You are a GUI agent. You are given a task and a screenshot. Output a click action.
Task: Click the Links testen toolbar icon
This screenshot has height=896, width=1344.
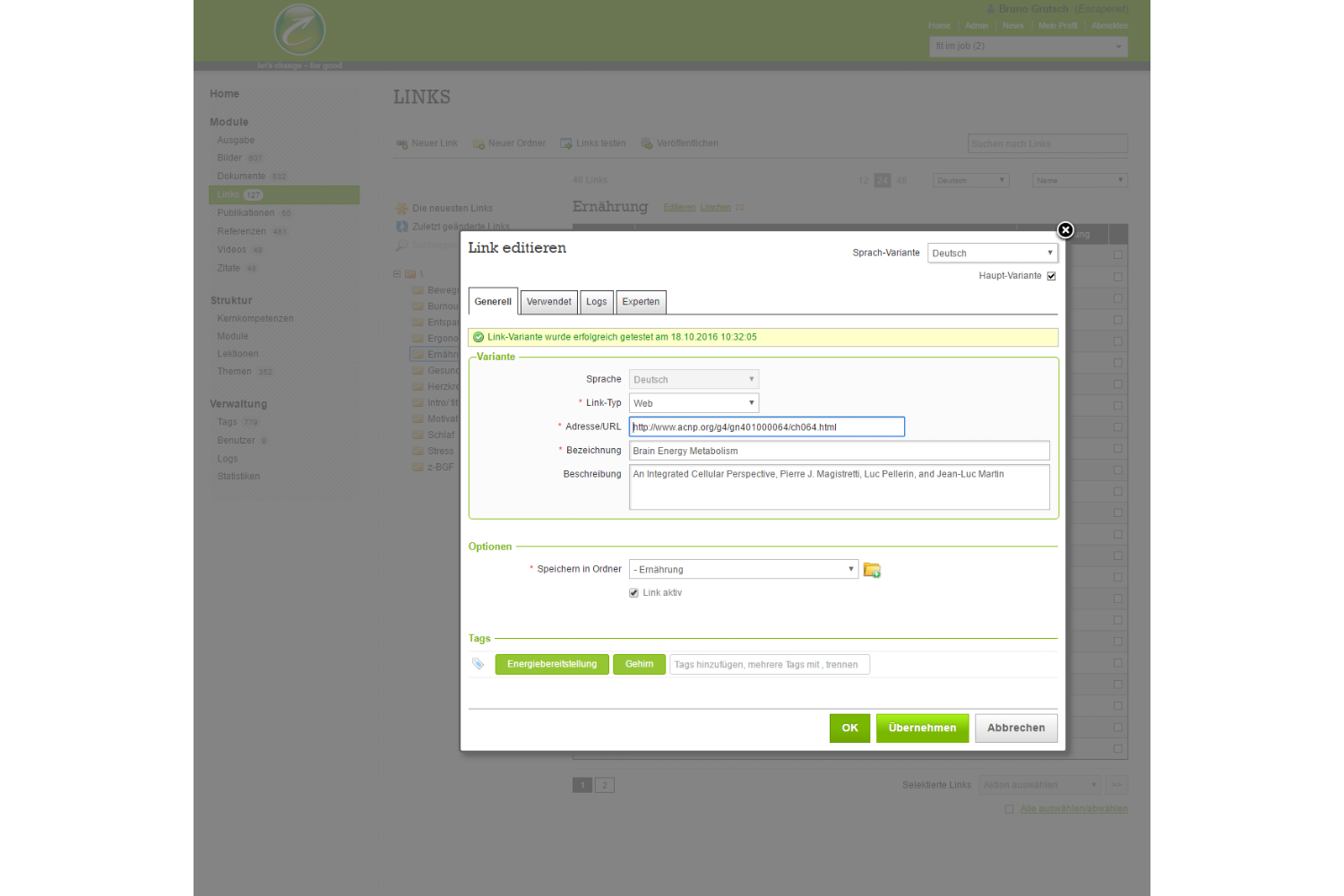(x=566, y=143)
